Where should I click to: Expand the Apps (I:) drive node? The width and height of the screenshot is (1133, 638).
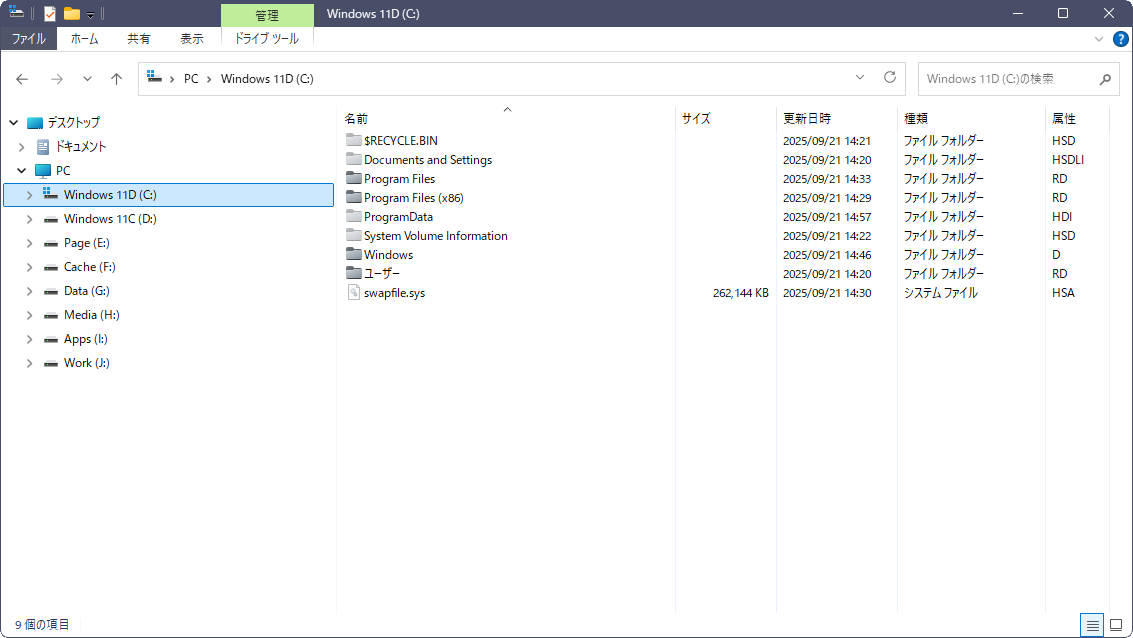pyautogui.click(x=30, y=339)
